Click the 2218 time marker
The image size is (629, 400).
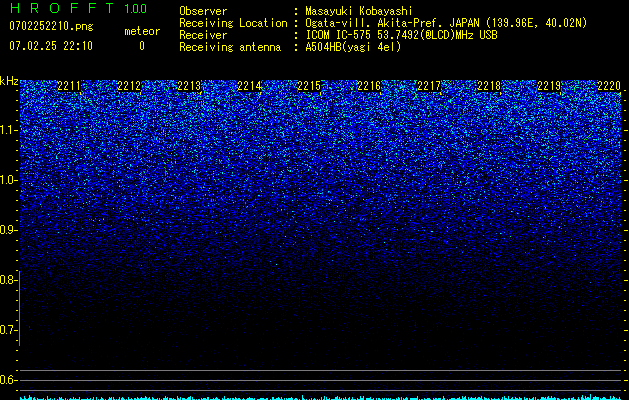click(x=489, y=86)
